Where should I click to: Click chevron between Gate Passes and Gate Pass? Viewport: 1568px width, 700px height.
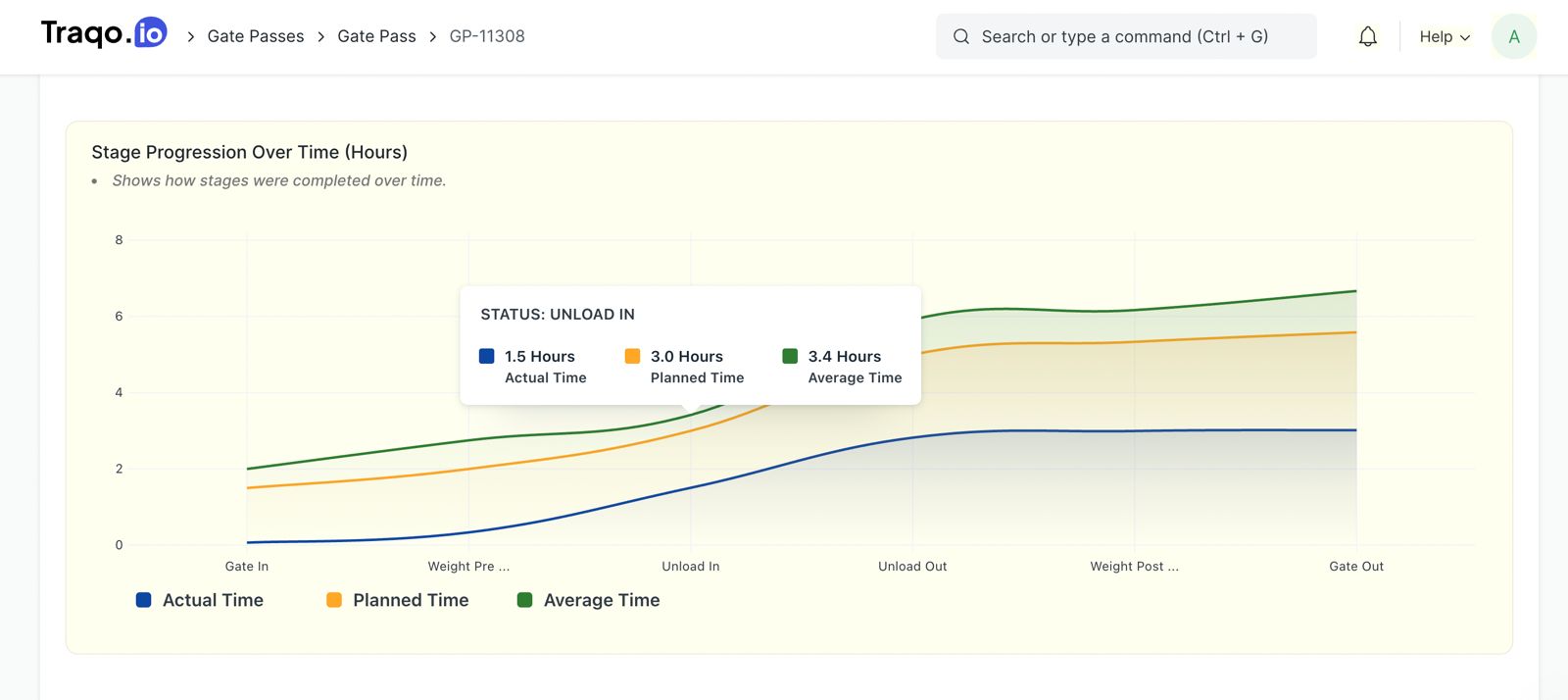320,37
